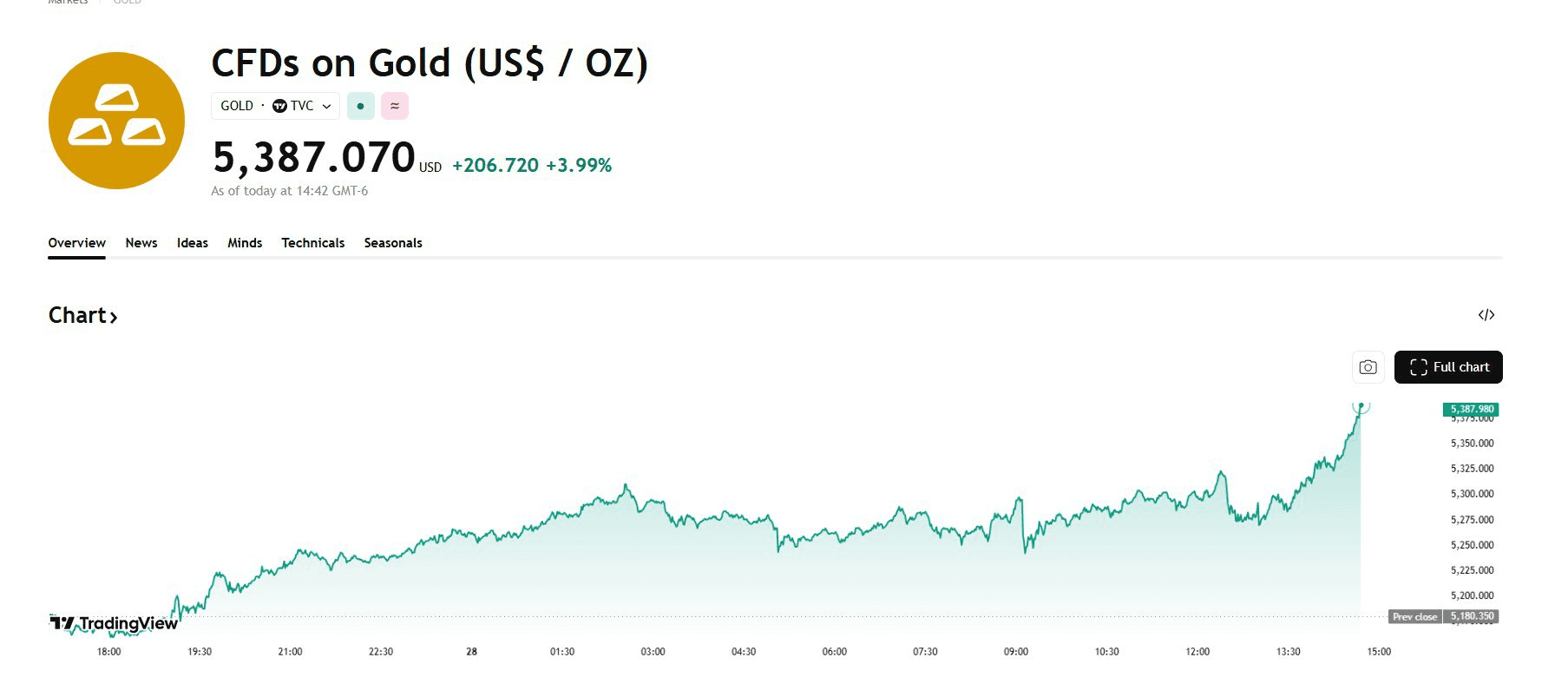
Task: Switch to the News tab
Action: coord(141,243)
